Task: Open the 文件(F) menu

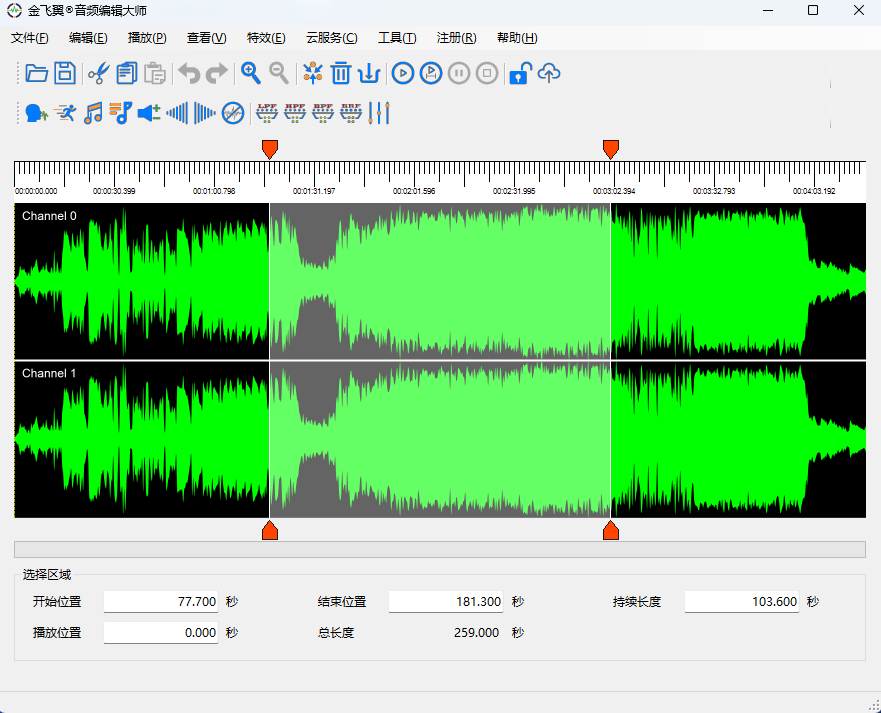Action: click(x=30, y=38)
